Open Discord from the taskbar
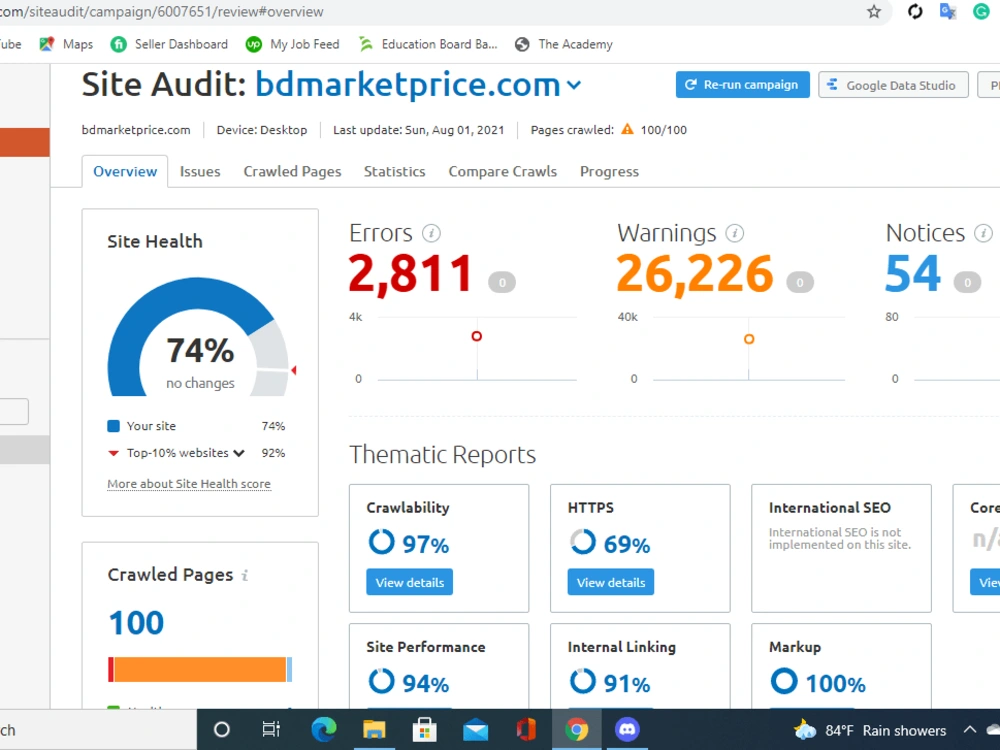Image resolution: width=1000 pixels, height=750 pixels. pyautogui.click(x=627, y=729)
